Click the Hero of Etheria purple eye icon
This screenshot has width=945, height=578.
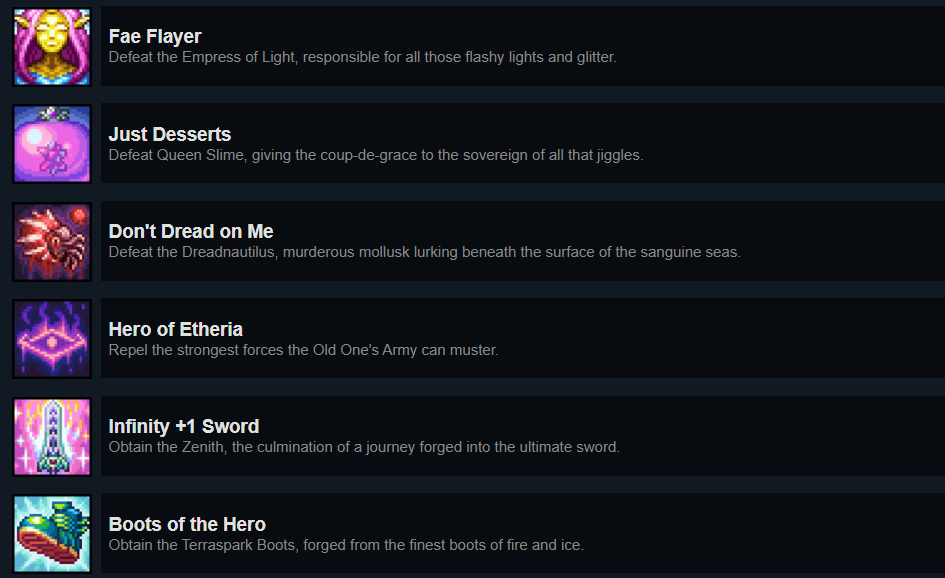52,339
